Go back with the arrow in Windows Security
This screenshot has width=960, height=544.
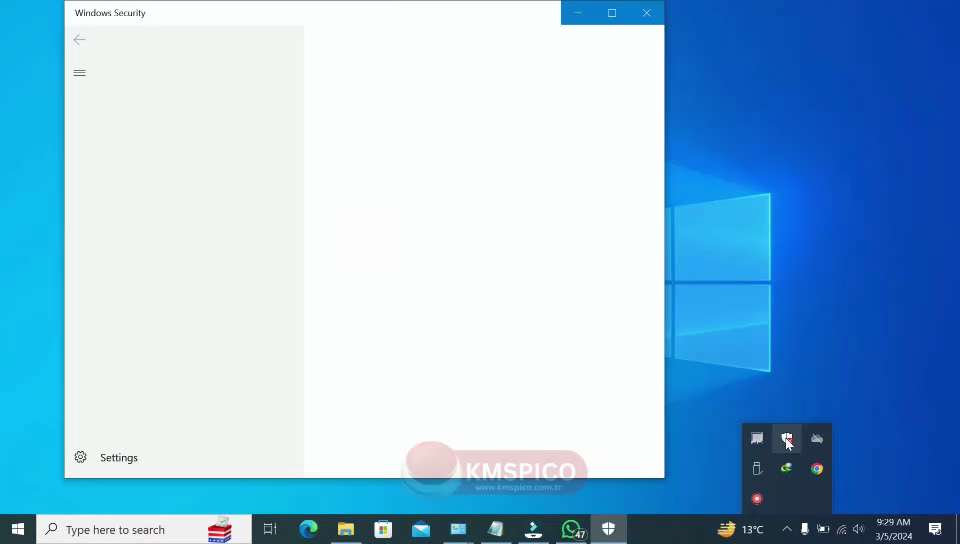click(79, 40)
